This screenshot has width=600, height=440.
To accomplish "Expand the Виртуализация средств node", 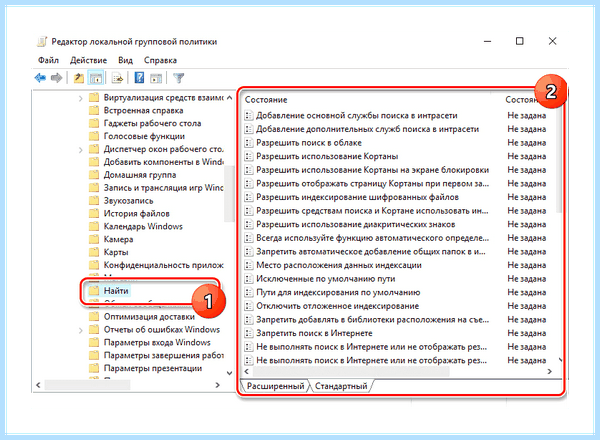I will [80, 98].
